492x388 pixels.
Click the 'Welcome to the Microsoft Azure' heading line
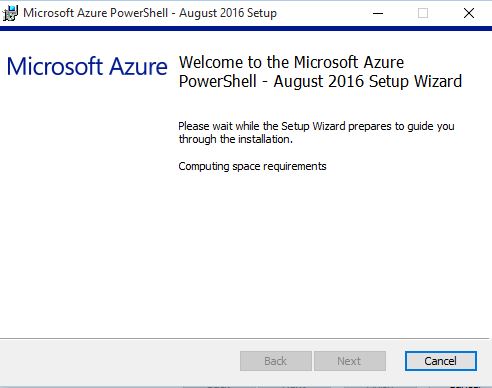[x=291, y=62]
